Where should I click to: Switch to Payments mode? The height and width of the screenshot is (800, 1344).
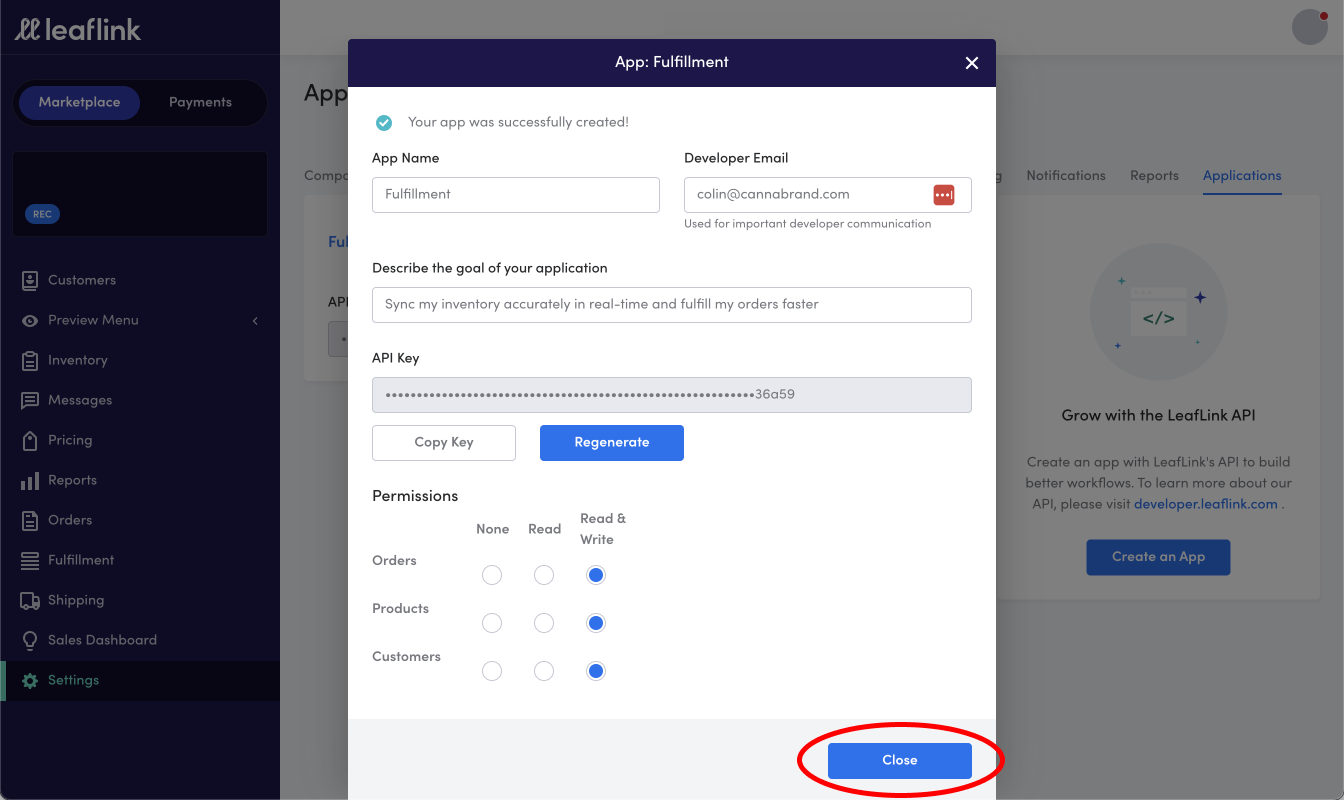200,102
